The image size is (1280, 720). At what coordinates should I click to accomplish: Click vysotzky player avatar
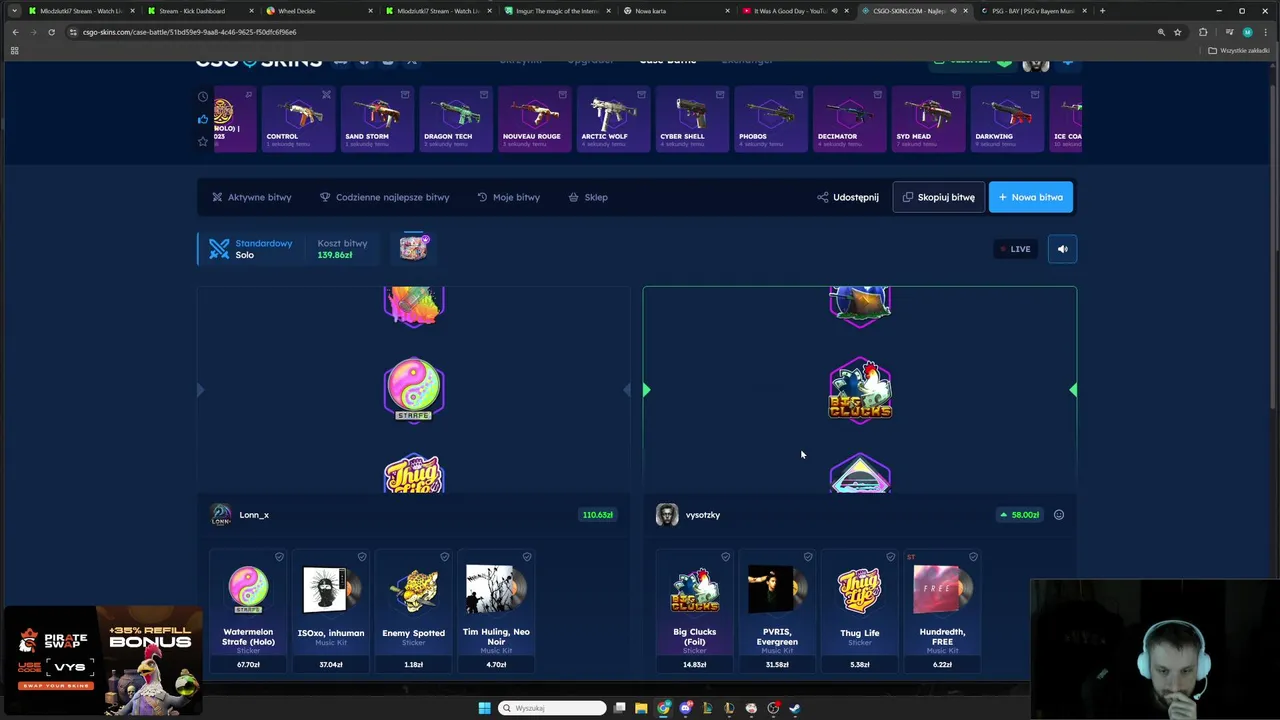[x=667, y=515]
